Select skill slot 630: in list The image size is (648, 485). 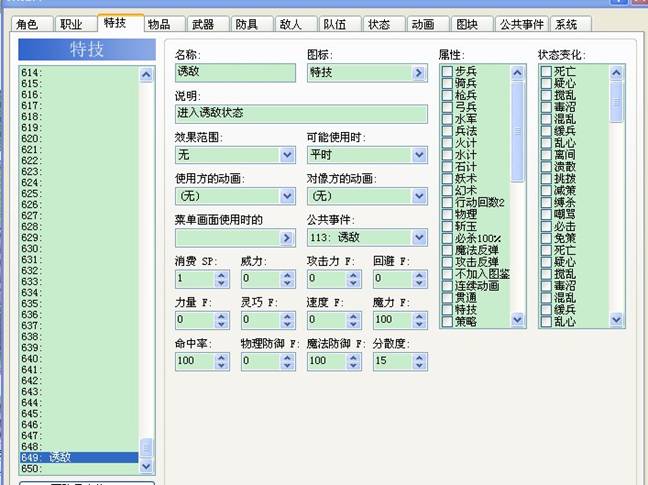point(79,249)
